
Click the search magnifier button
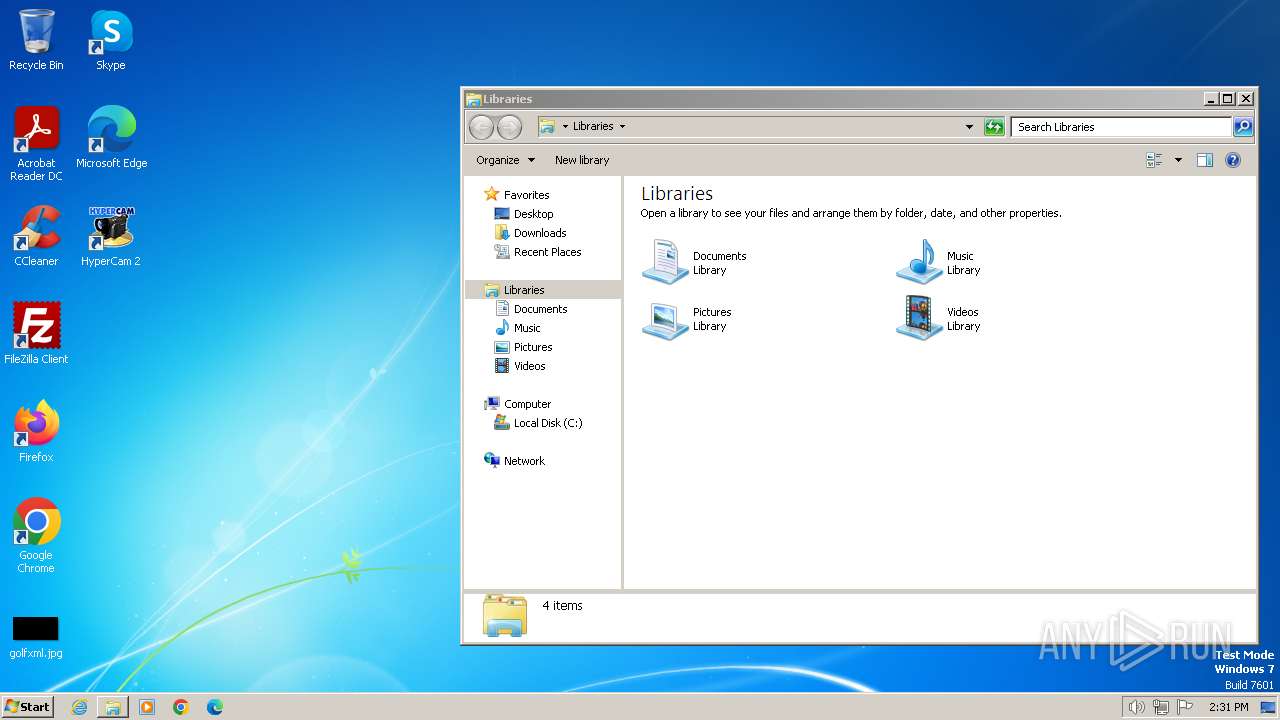(1243, 127)
